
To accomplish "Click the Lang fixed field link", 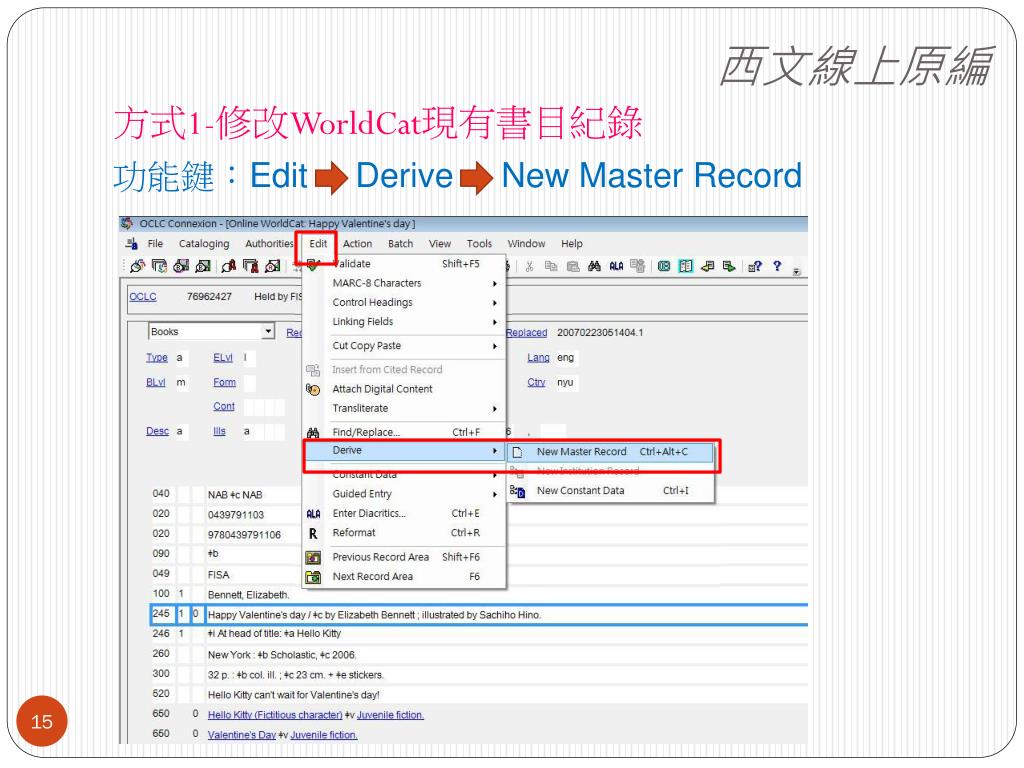I will tap(538, 358).
